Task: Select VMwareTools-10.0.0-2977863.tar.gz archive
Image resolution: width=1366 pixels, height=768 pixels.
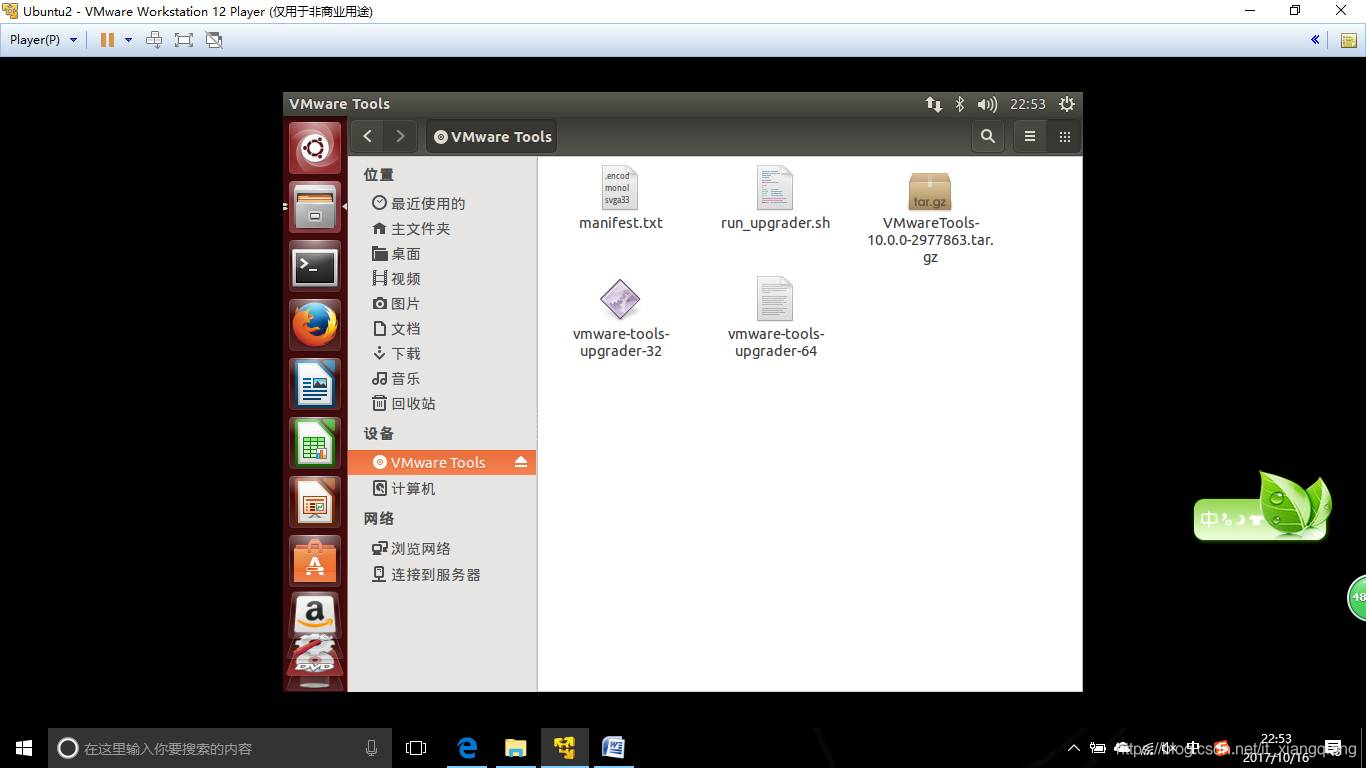Action: point(930,217)
